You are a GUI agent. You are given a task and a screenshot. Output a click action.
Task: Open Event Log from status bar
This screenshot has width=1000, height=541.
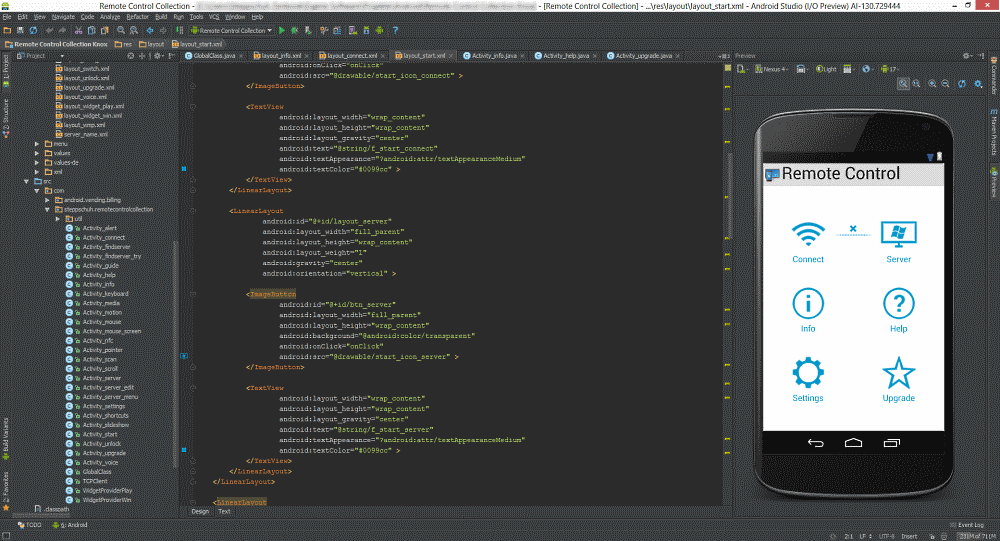pos(969,524)
